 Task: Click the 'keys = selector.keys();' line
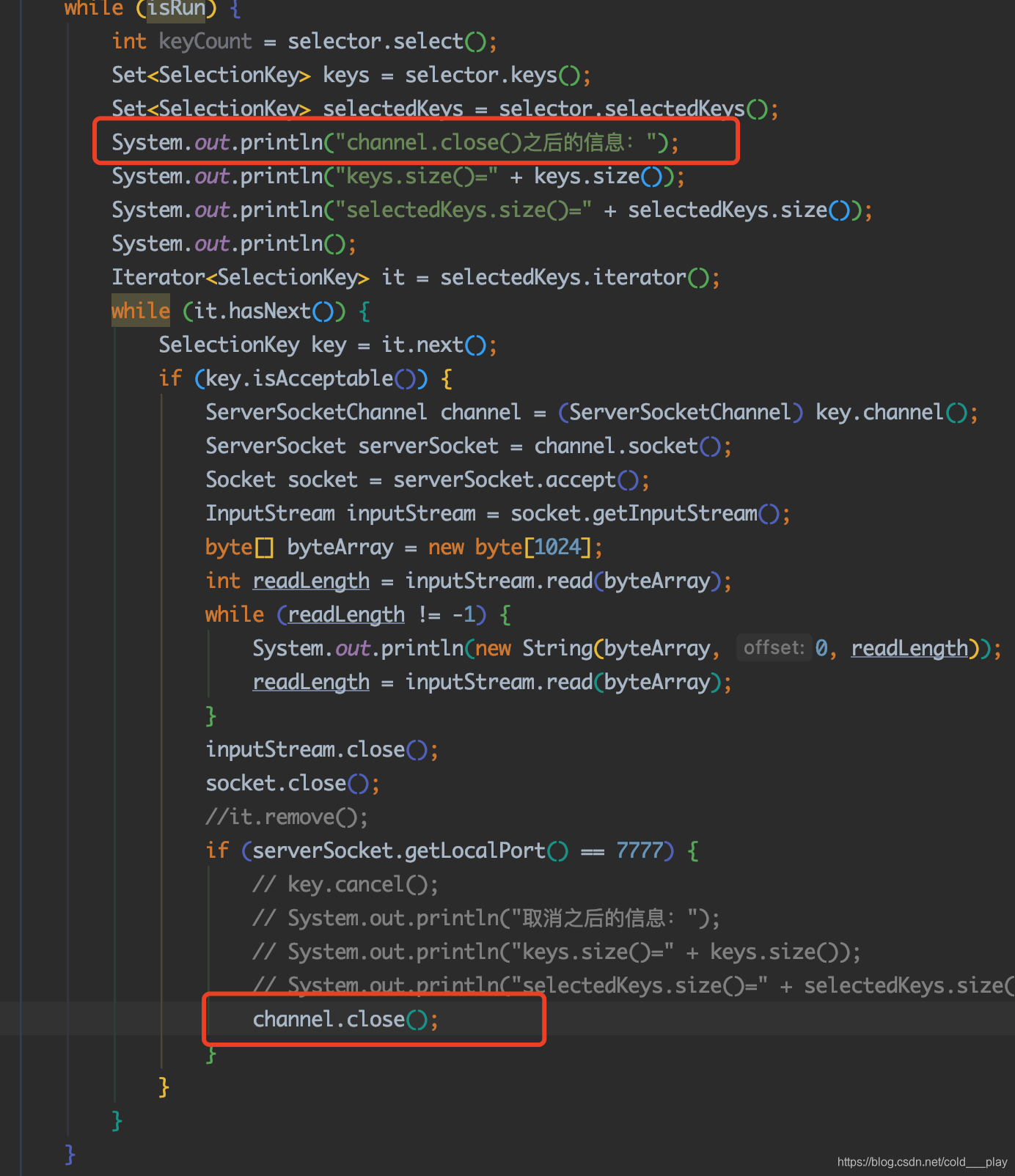click(x=351, y=76)
